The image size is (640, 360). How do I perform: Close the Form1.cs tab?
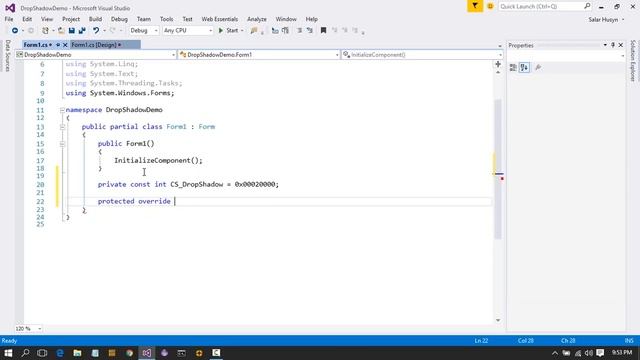click(65, 45)
